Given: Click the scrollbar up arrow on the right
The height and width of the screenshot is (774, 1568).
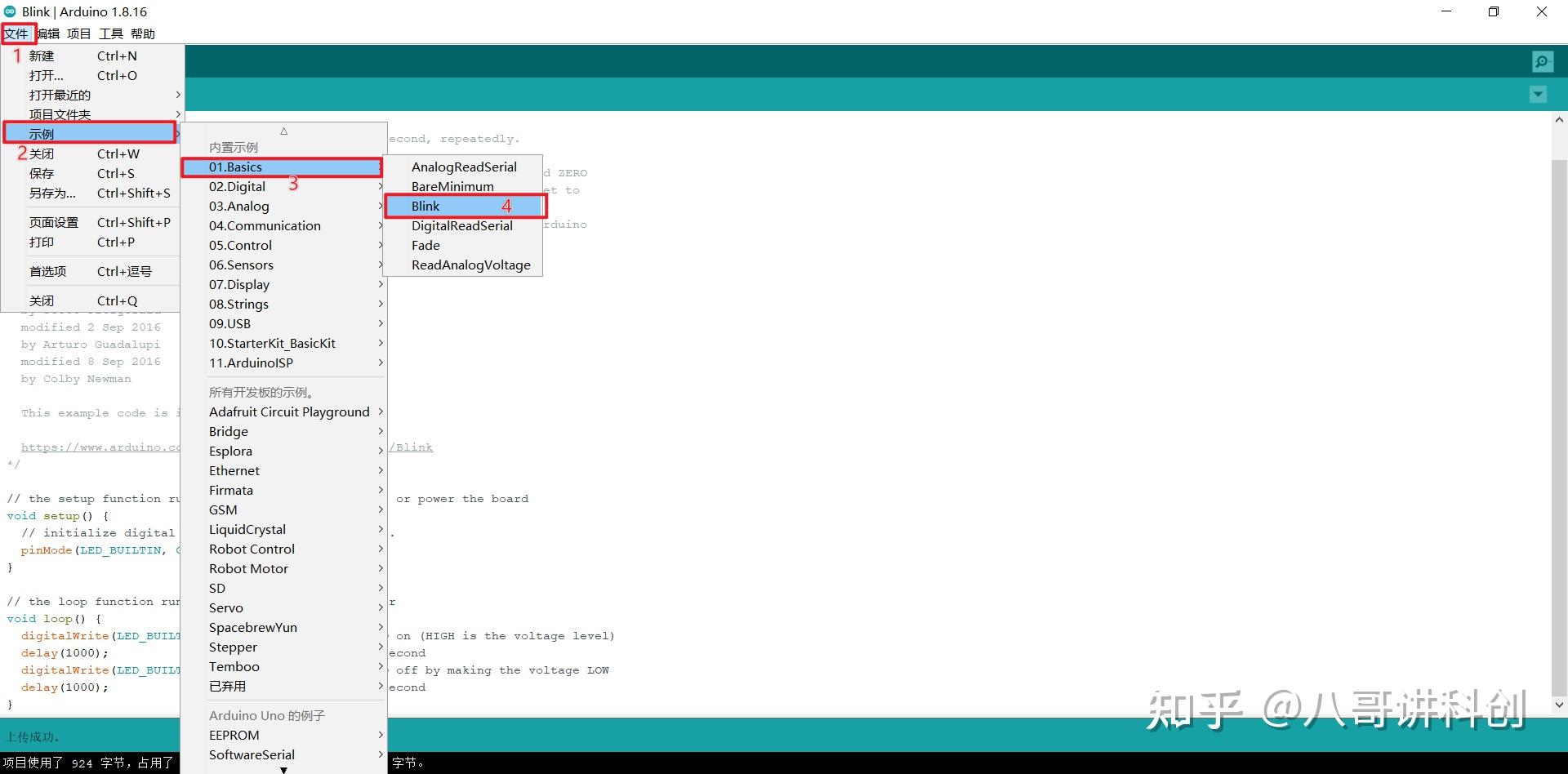Looking at the screenshot, I should coord(1558,119).
